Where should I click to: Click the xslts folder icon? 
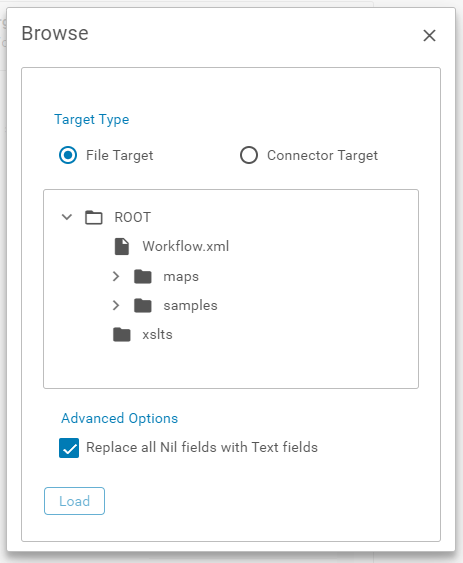[122, 335]
